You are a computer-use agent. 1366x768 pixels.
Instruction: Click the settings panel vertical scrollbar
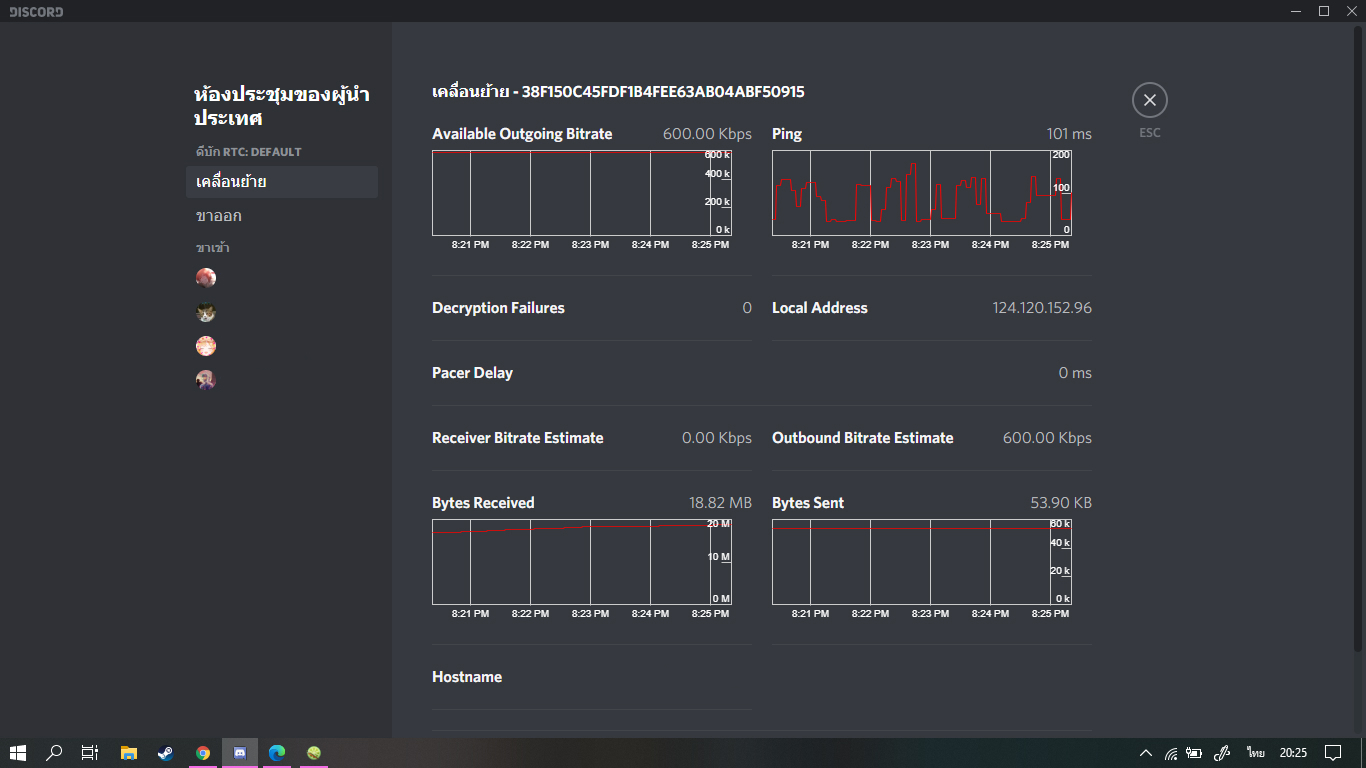coord(1358,340)
